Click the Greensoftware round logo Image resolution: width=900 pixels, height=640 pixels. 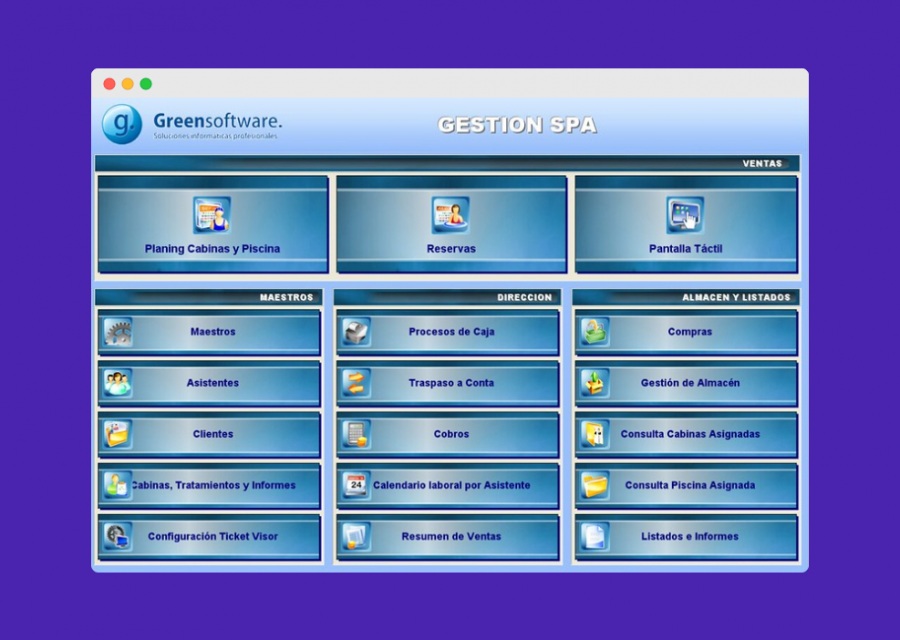122,124
